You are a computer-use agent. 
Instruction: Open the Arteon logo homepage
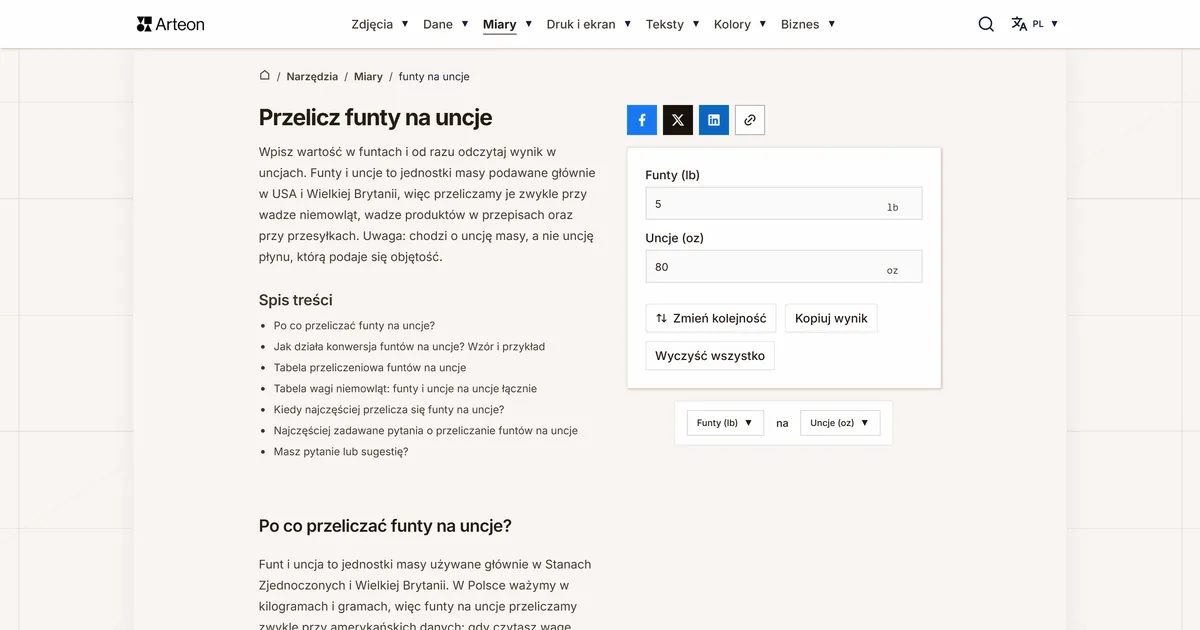[171, 24]
